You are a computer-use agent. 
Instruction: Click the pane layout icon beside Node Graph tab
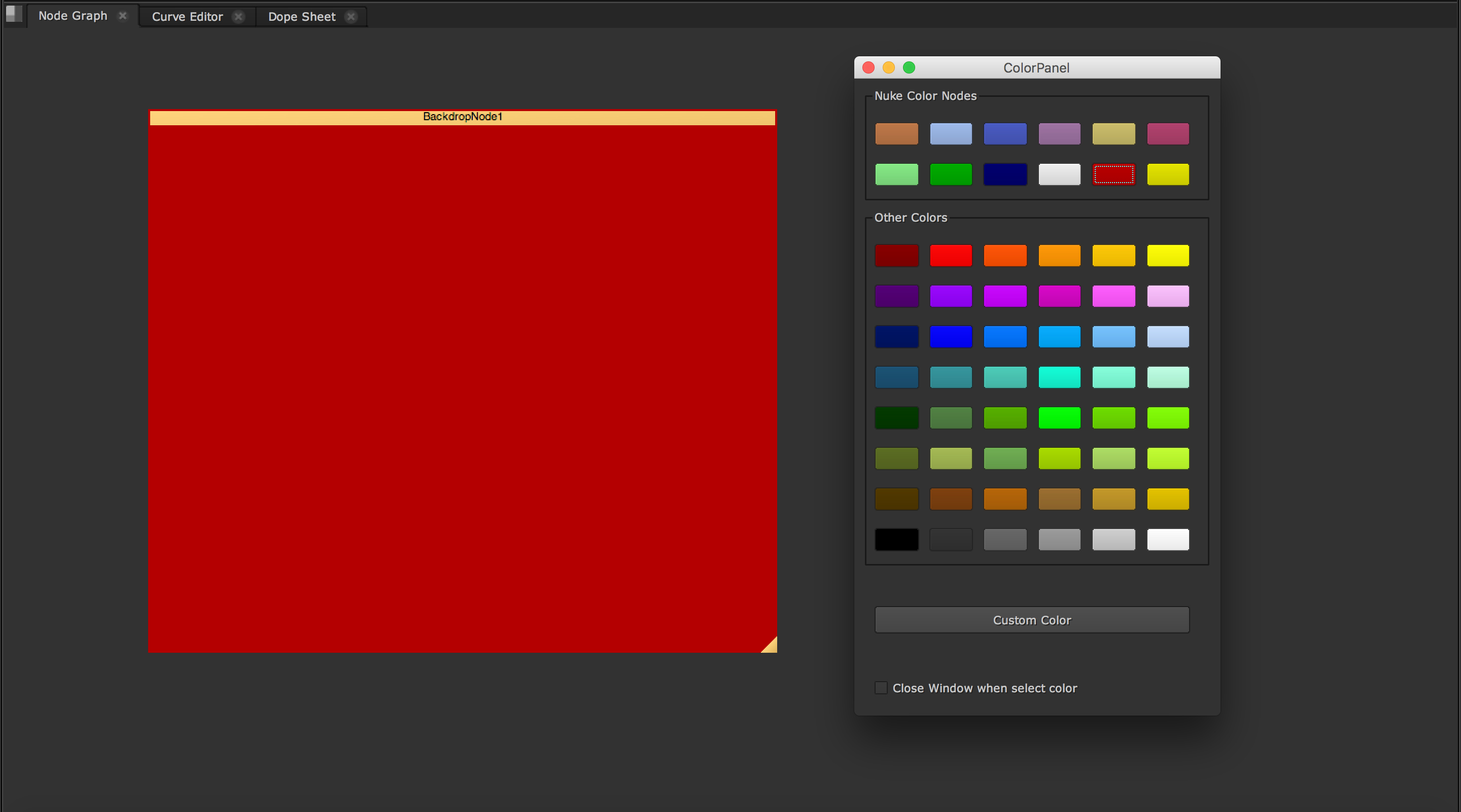14,14
